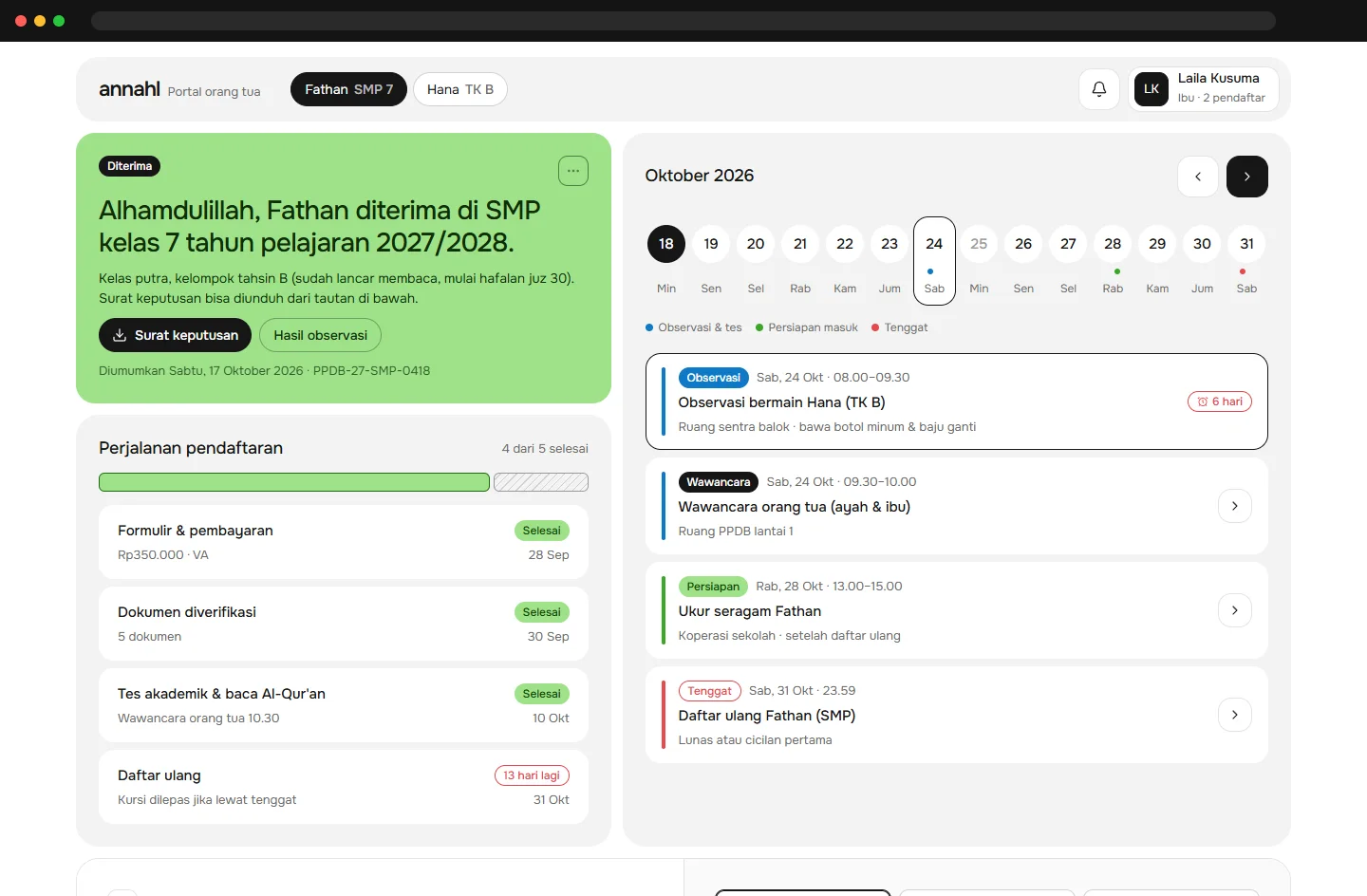Open Hasil observasi
The height and width of the screenshot is (896, 1367).
[321, 335]
